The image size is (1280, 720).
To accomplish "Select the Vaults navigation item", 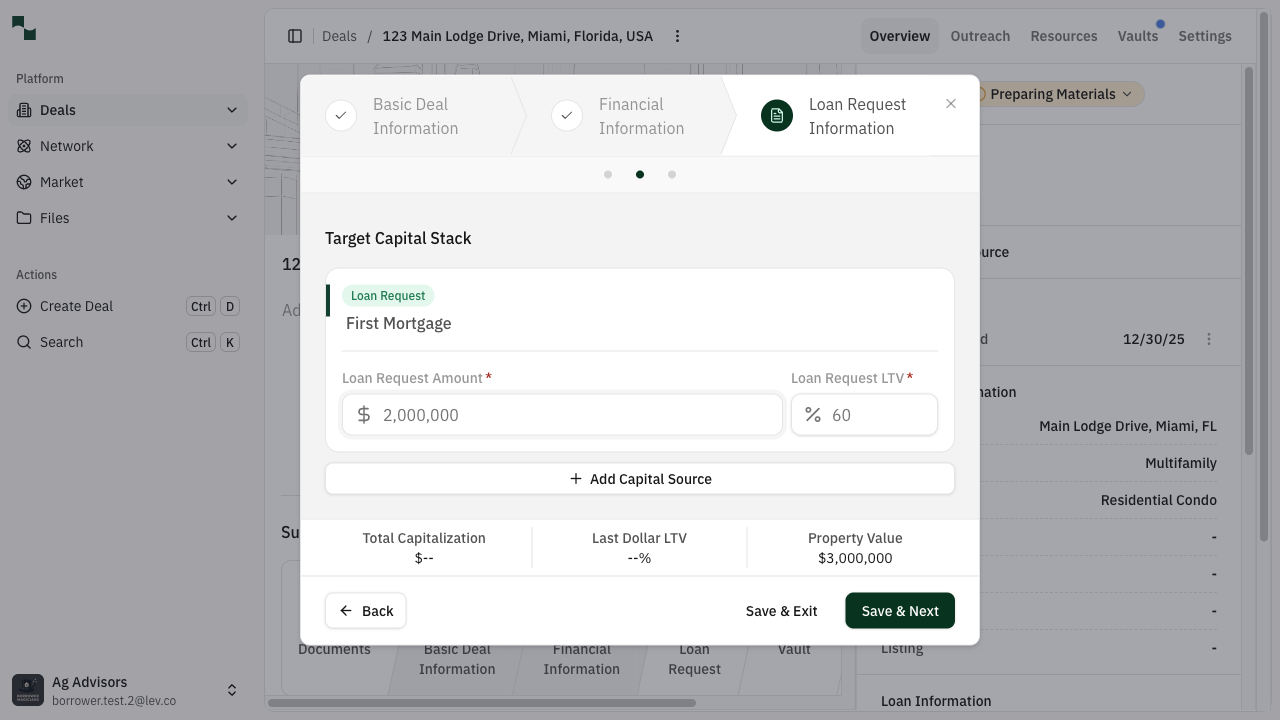I will click(x=1138, y=36).
